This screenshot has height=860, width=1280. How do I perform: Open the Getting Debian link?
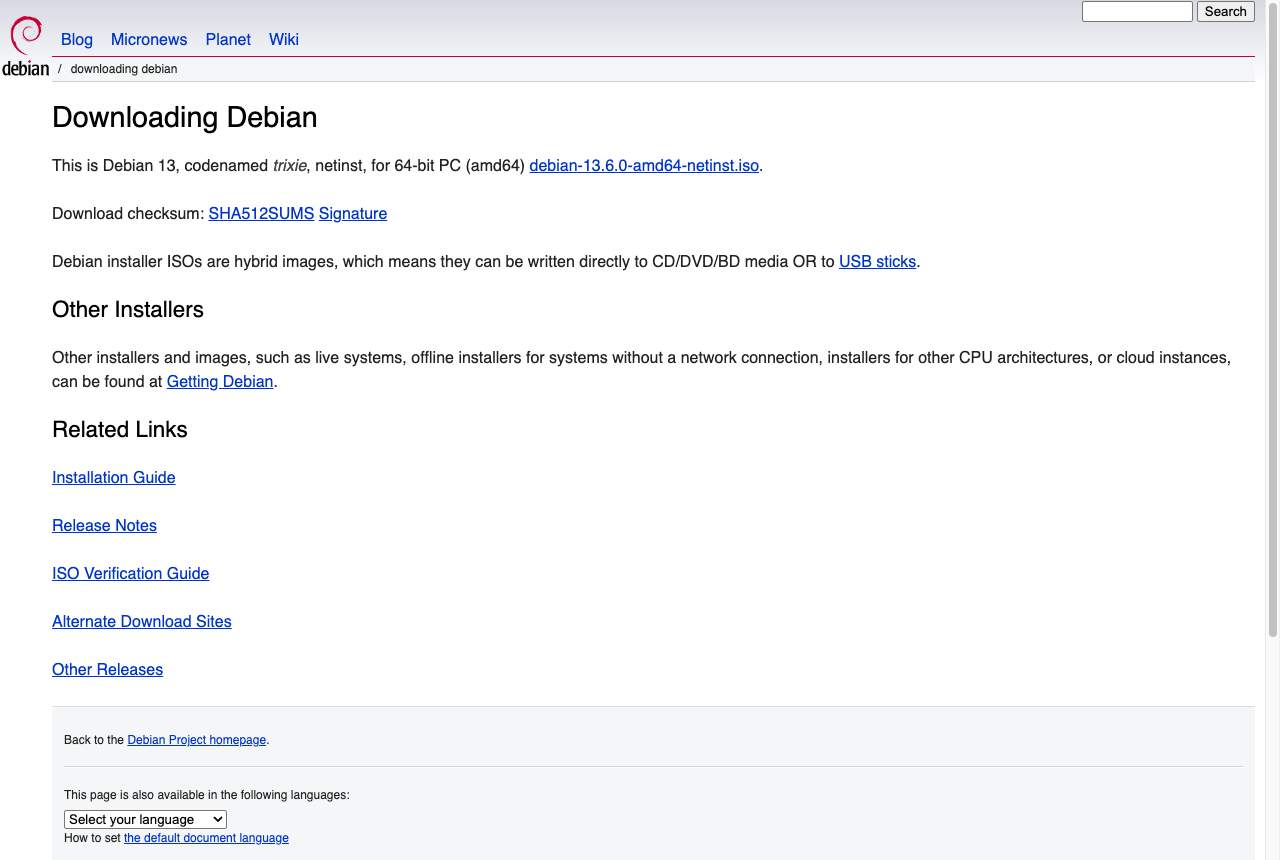click(x=220, y=381)
